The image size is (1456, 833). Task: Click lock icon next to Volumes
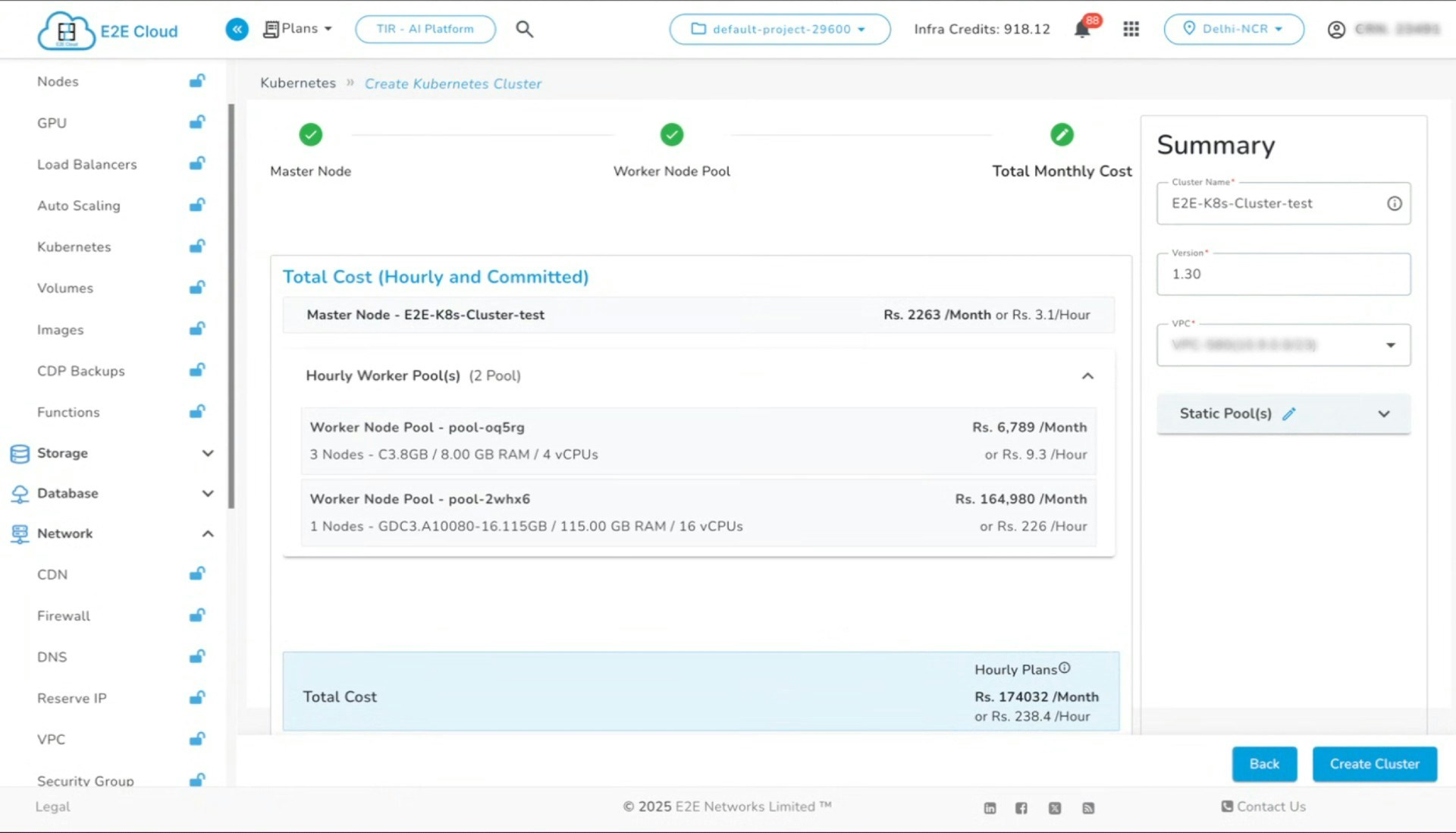(197, 287)
